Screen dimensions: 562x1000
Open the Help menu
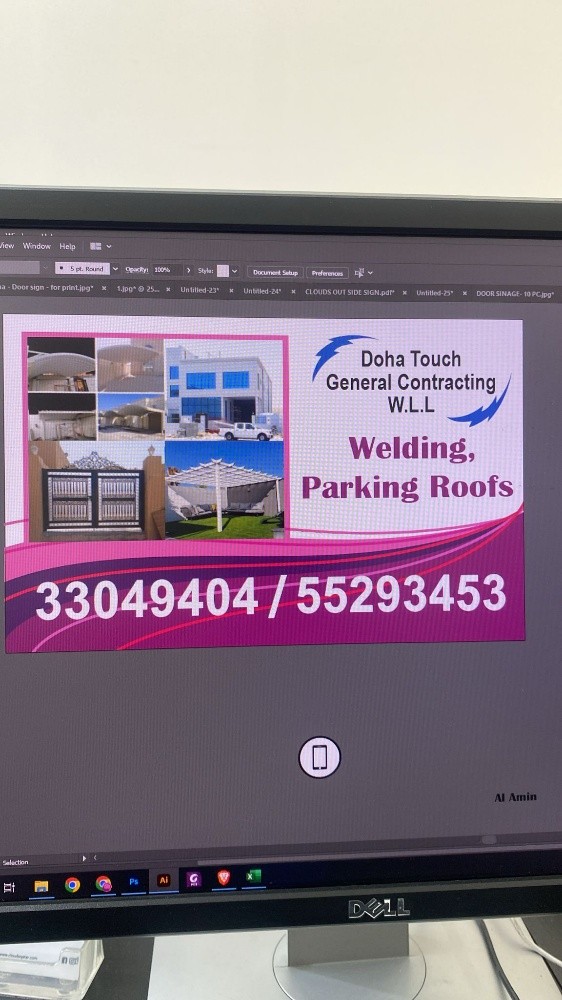pos(68,246)
